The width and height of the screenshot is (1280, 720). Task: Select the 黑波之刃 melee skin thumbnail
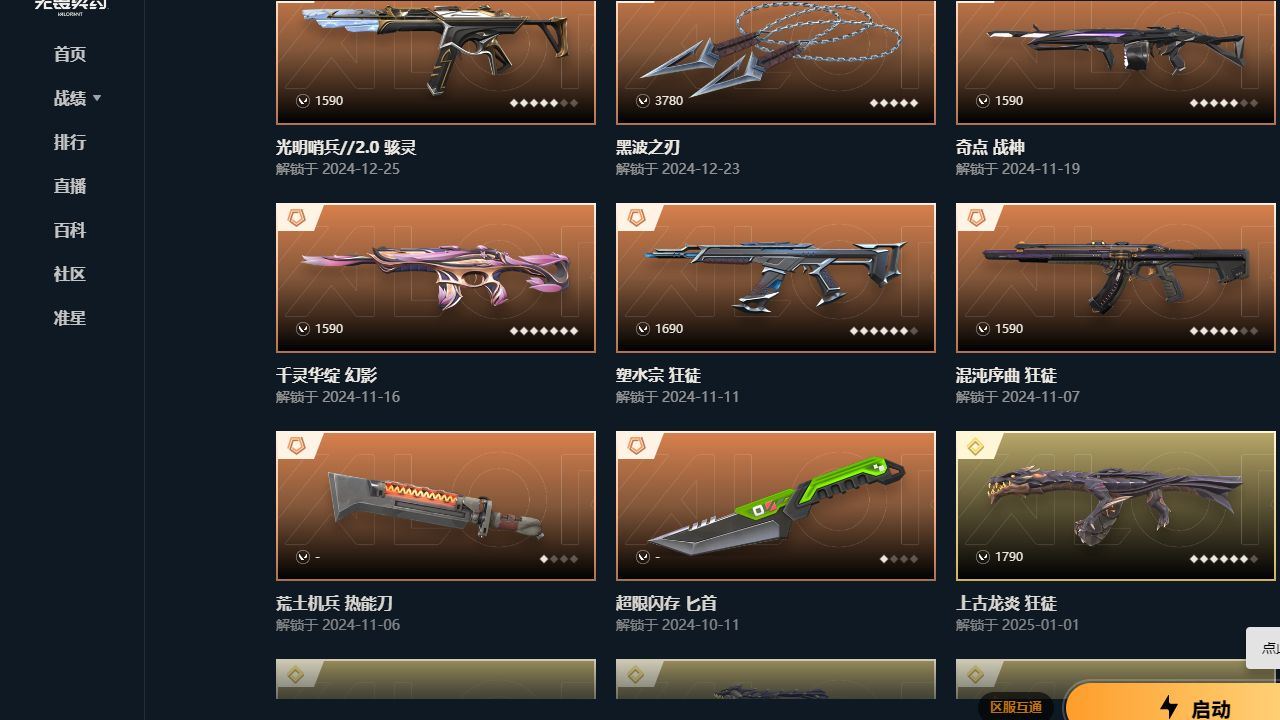coord(776,62)
